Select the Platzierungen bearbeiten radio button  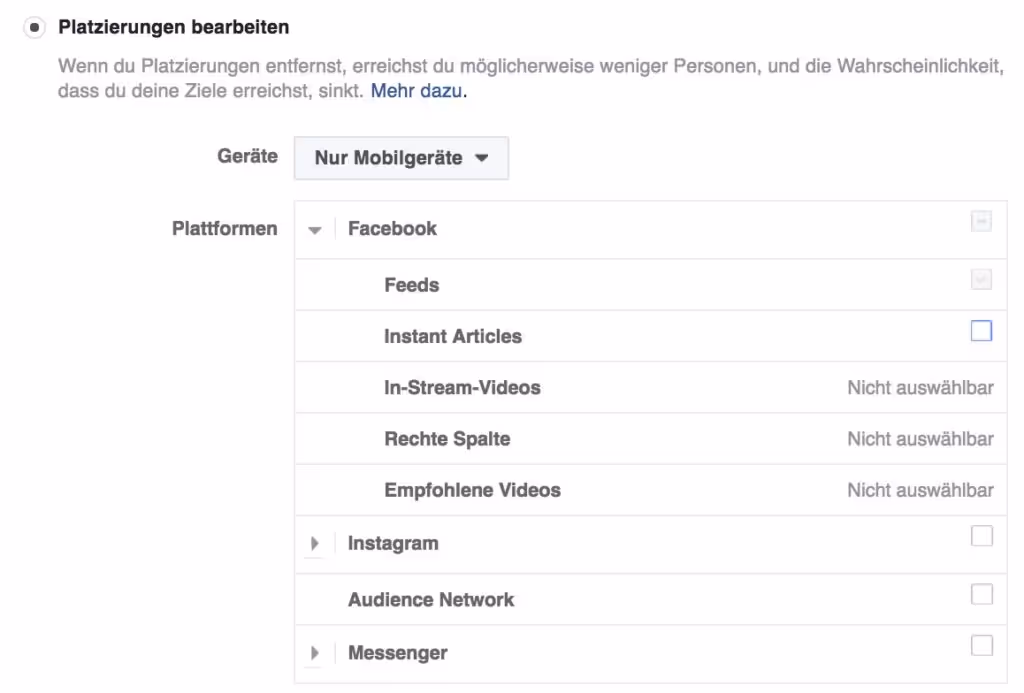point(34,27)
